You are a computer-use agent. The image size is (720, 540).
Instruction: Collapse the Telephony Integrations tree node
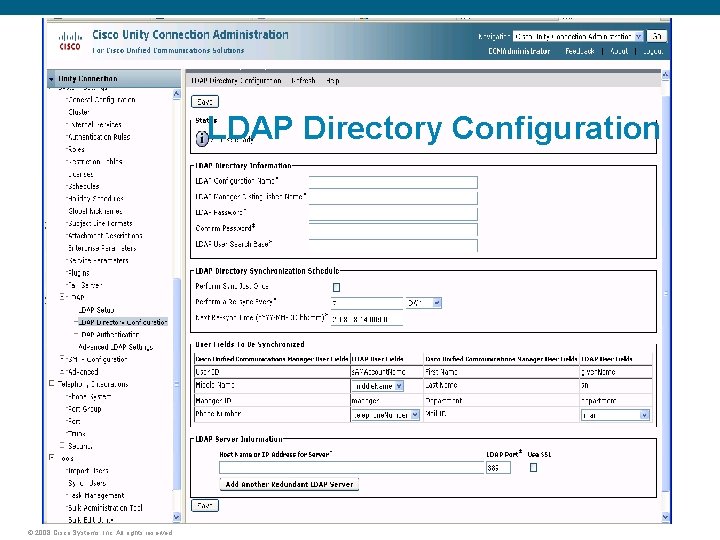[51, 383]
